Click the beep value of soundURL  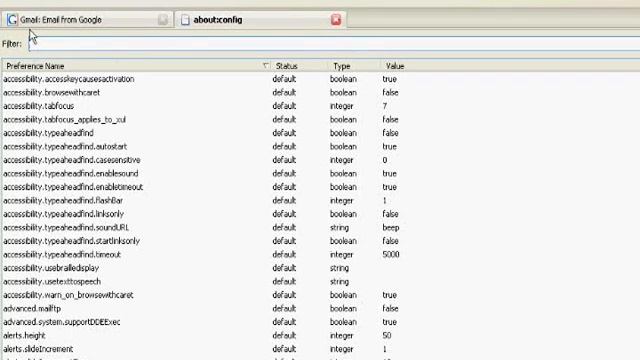(x=391, y=227)
